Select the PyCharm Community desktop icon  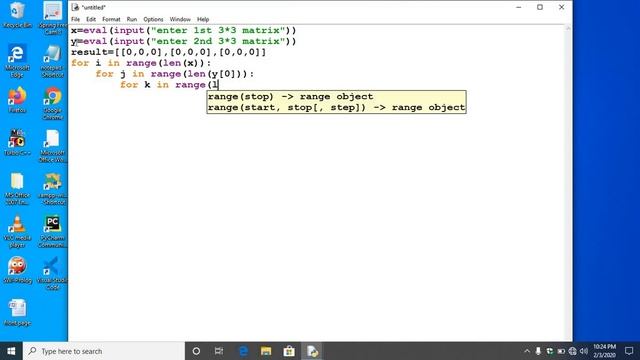tap(52, 231)
